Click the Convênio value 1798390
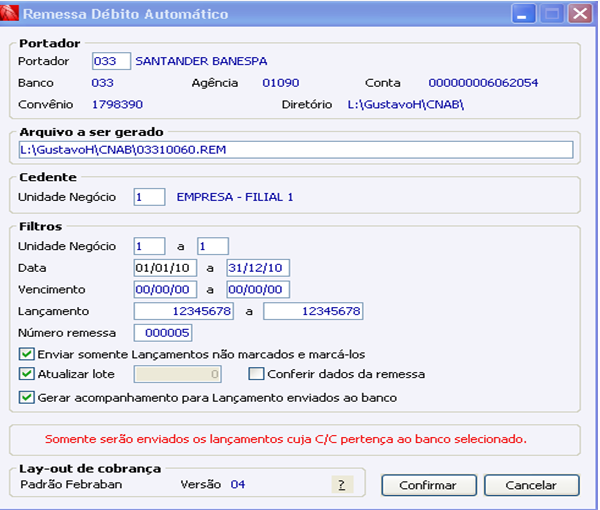Image resolution: width=600 pixels, height=510 pixels. [117, 104]
